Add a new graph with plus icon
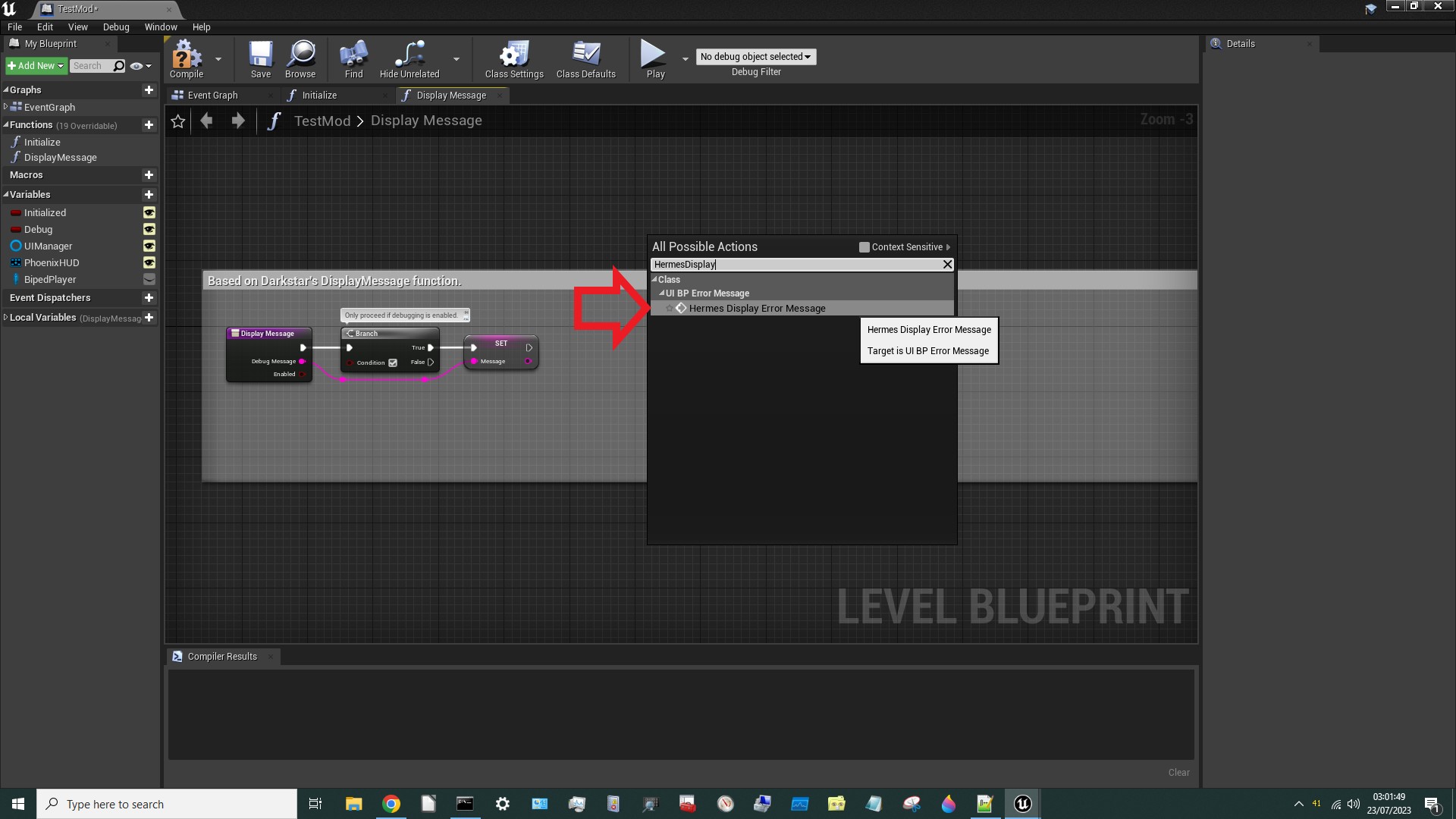The width and height of the screenshot is (1456, 819). click(149, 90)
